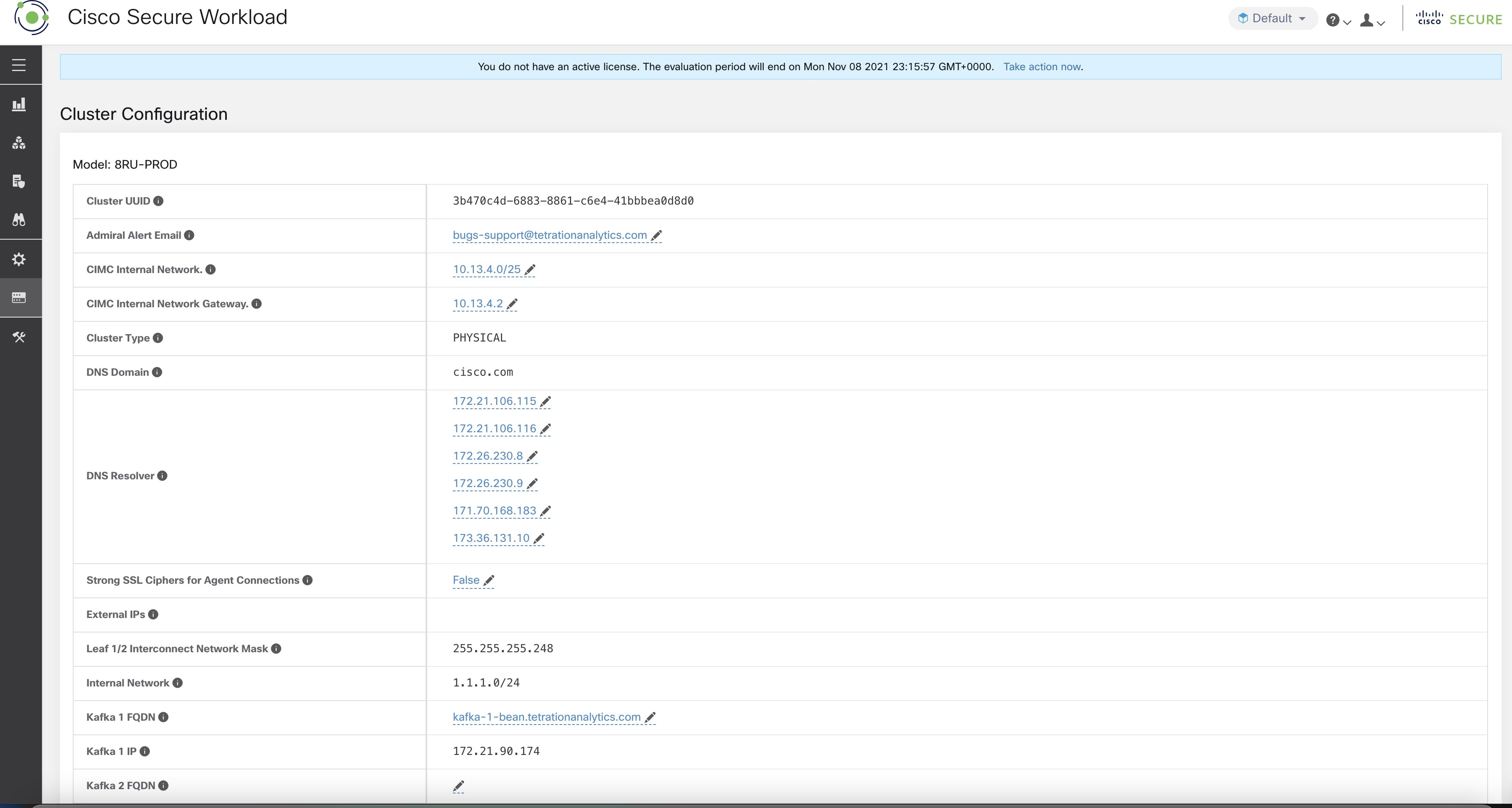1512x808 pixels.
Task: Click info icon beside CIMC Internal Network Gateway
Action: tap(256, 303)
